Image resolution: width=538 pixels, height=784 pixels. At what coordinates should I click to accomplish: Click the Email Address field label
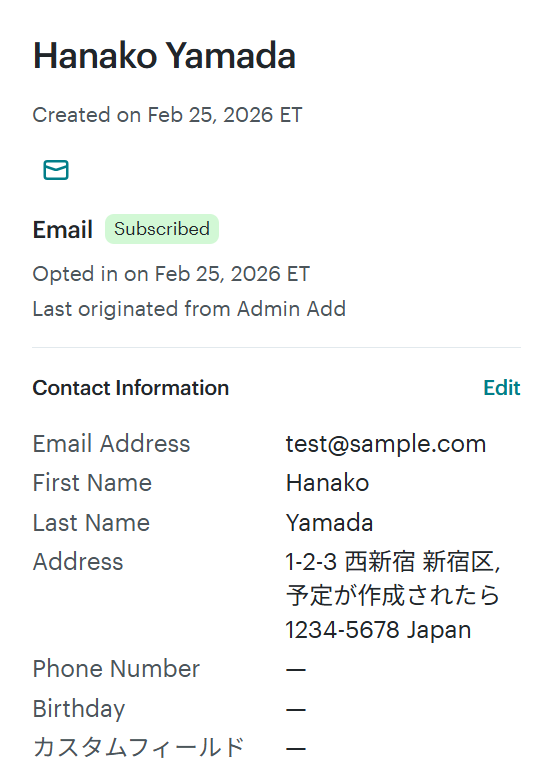112,444
